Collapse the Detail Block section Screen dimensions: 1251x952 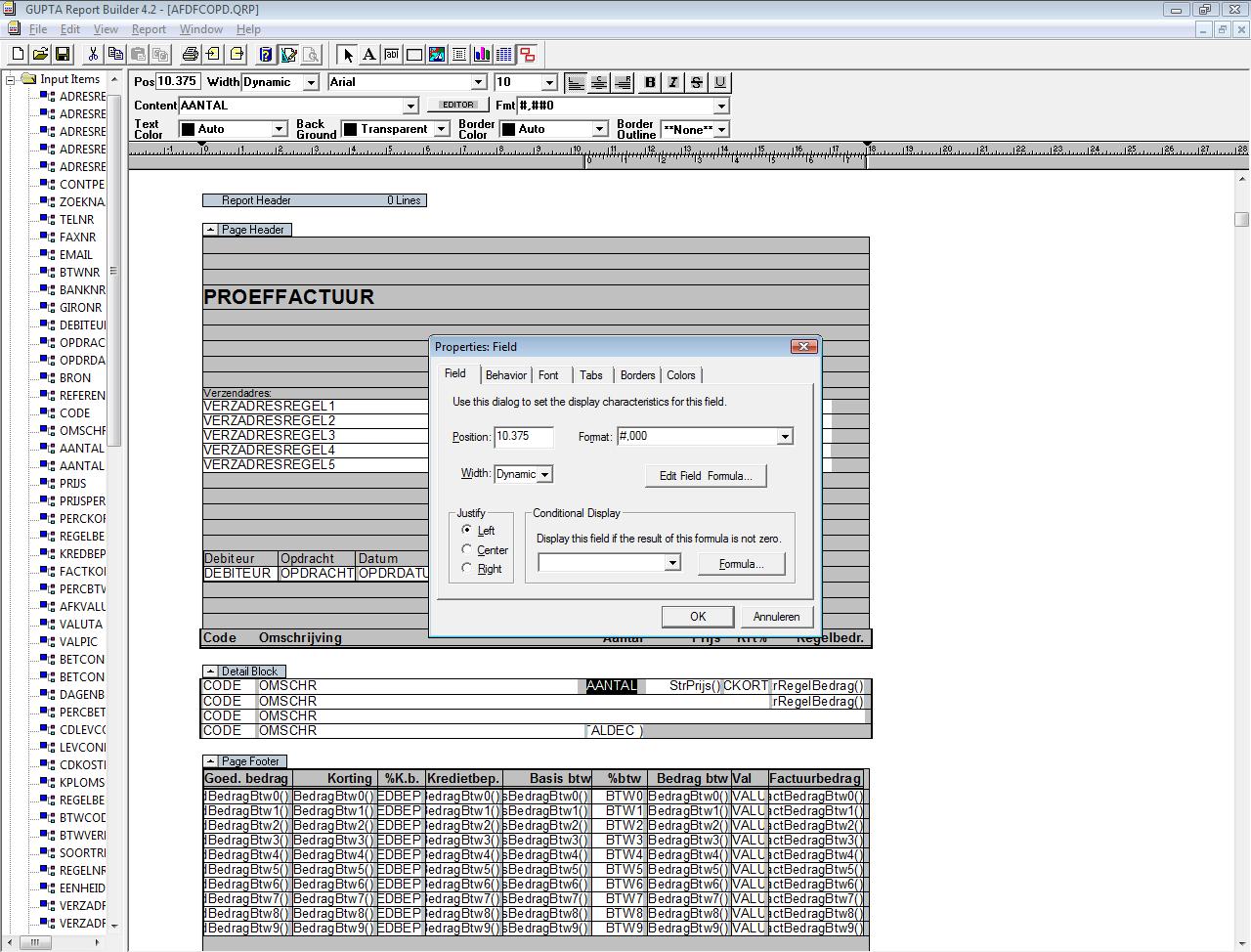pos(210,671)
